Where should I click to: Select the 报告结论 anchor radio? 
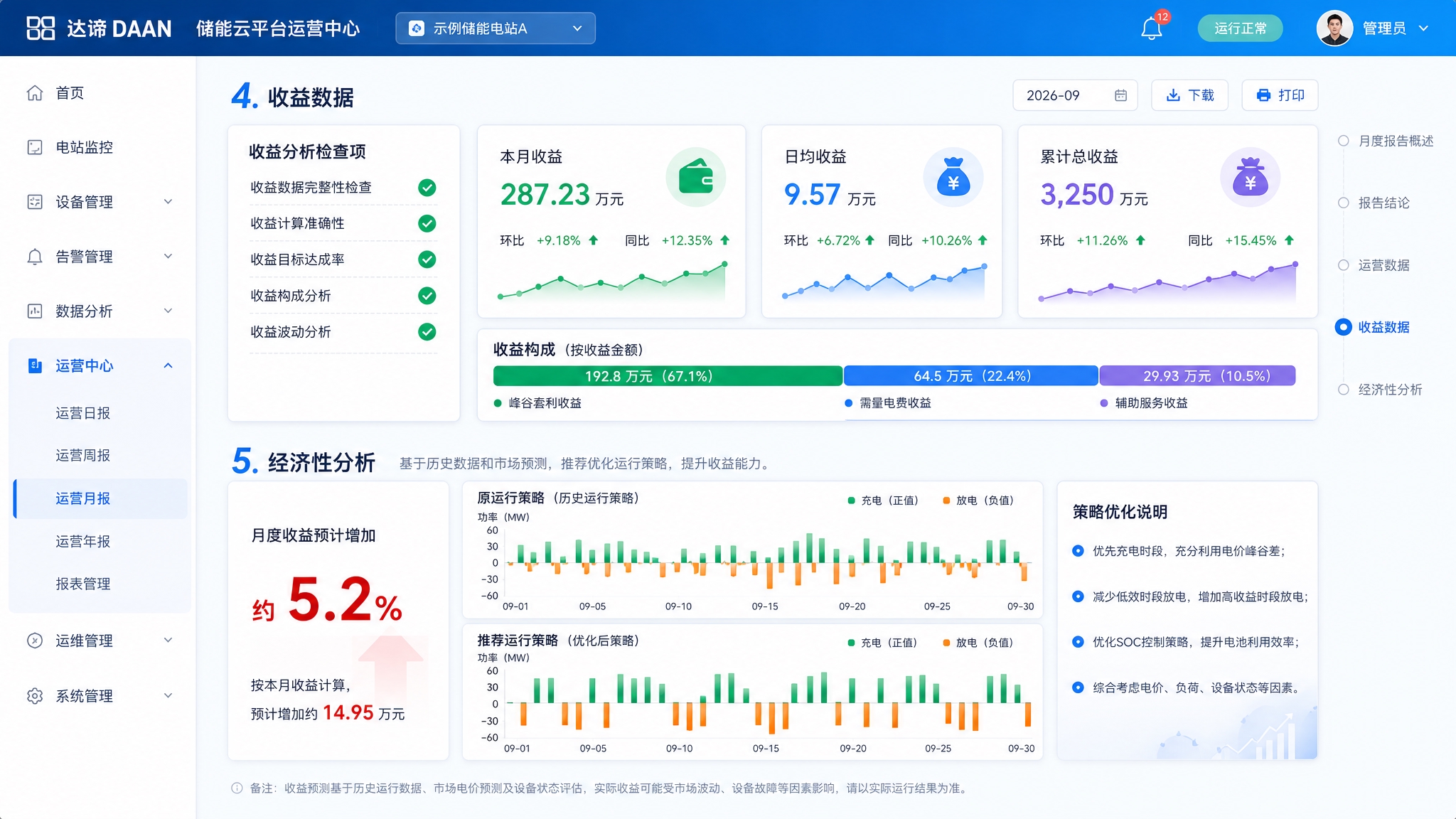pos(1343,203)
